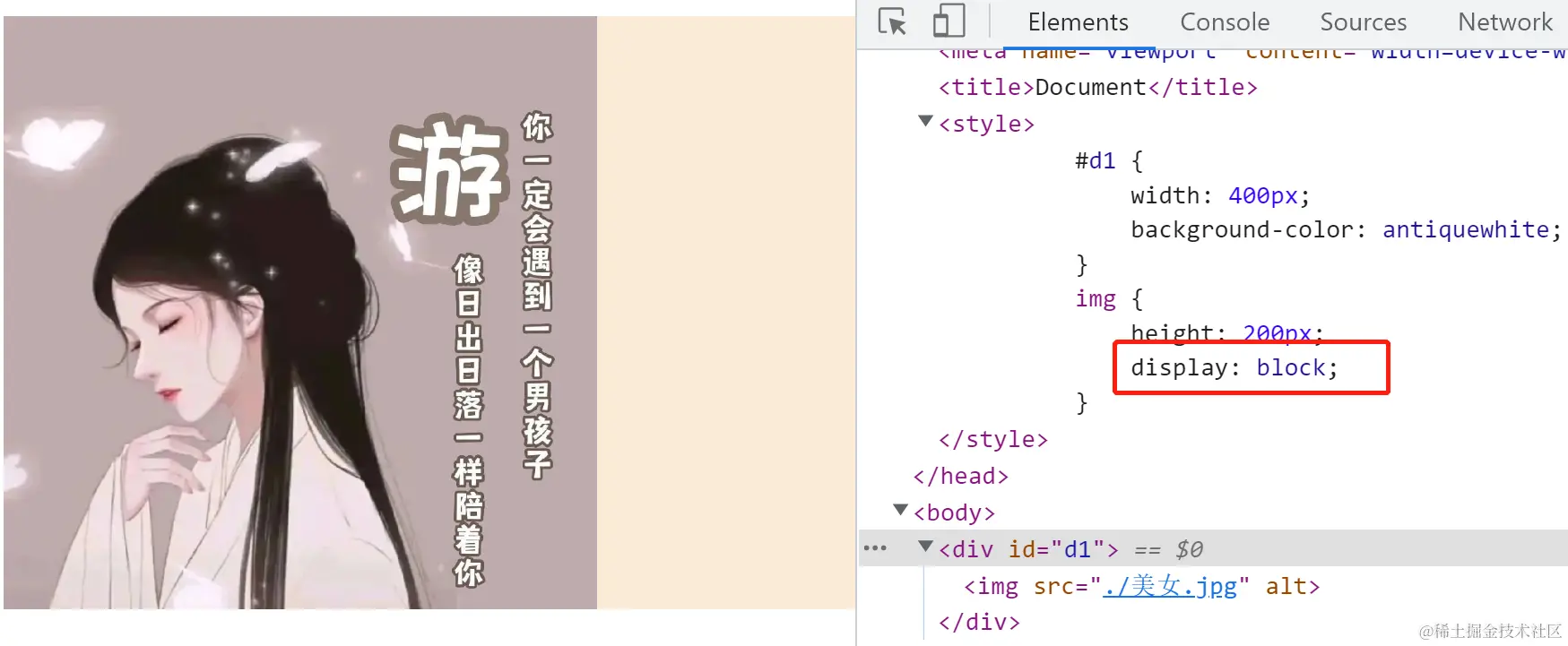Click the opening <style> tag text
Screen dimensions: 1568x646
[986, 124]
